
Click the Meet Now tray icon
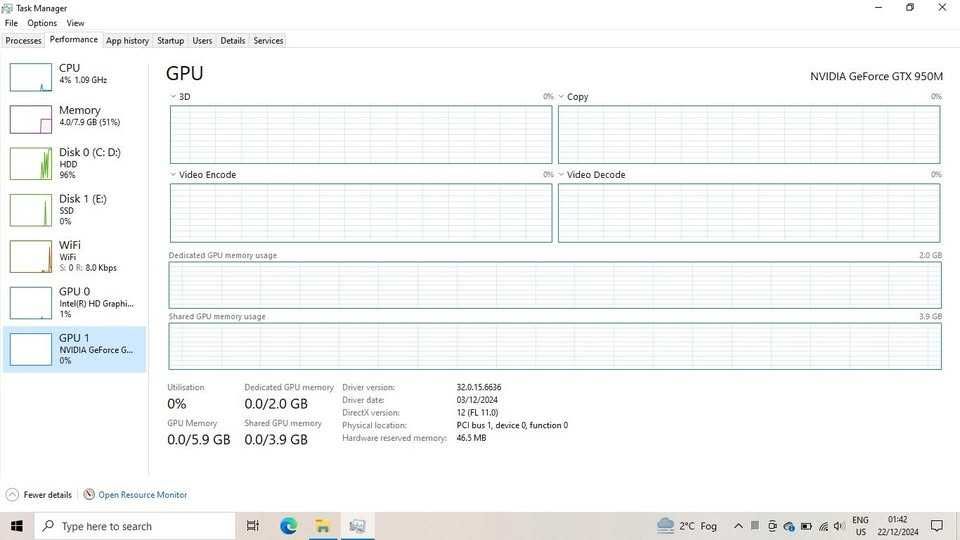(x=772, y=526)
